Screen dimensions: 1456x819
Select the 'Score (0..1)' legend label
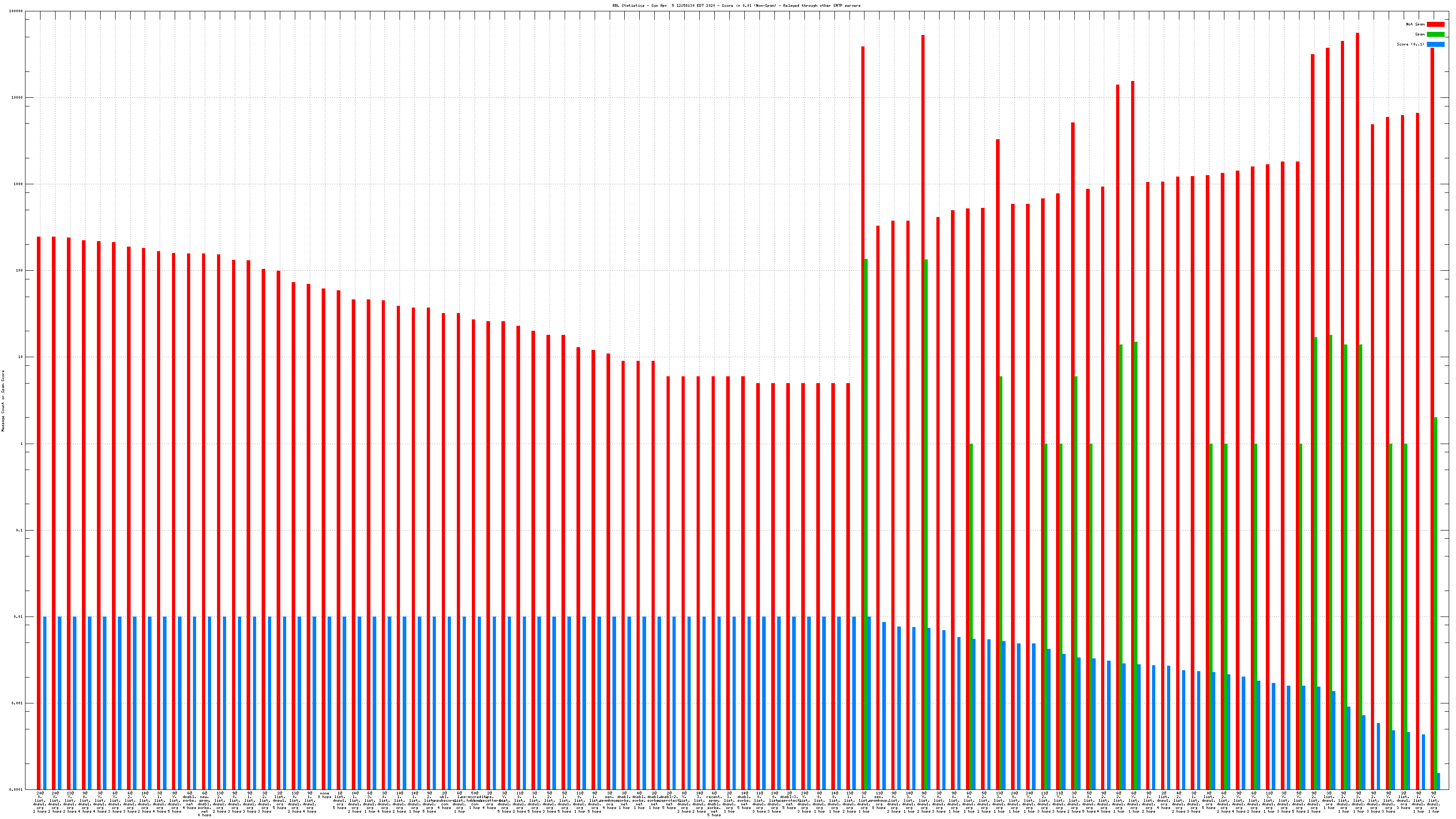1410,44
